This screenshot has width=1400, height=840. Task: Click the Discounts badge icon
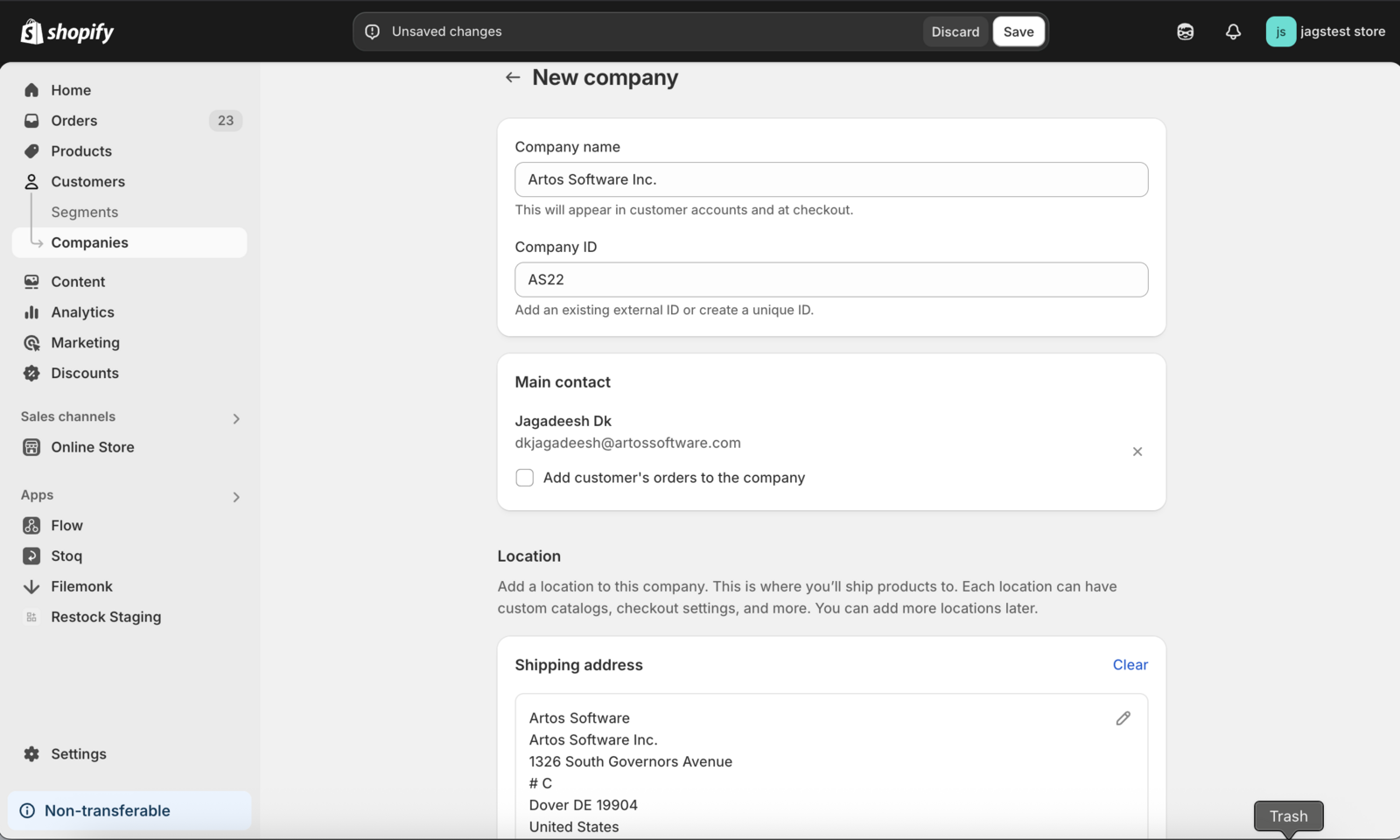(x=31, y=374)
